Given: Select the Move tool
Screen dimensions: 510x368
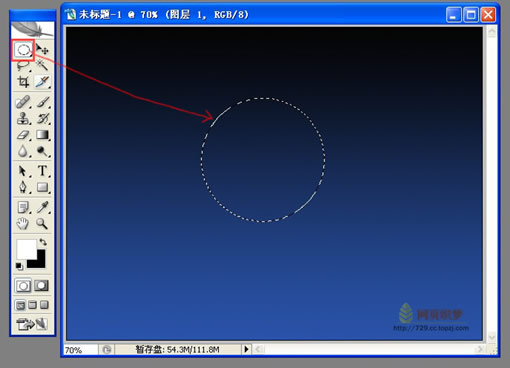Looking at the screenshot, I should click(42, 50).
